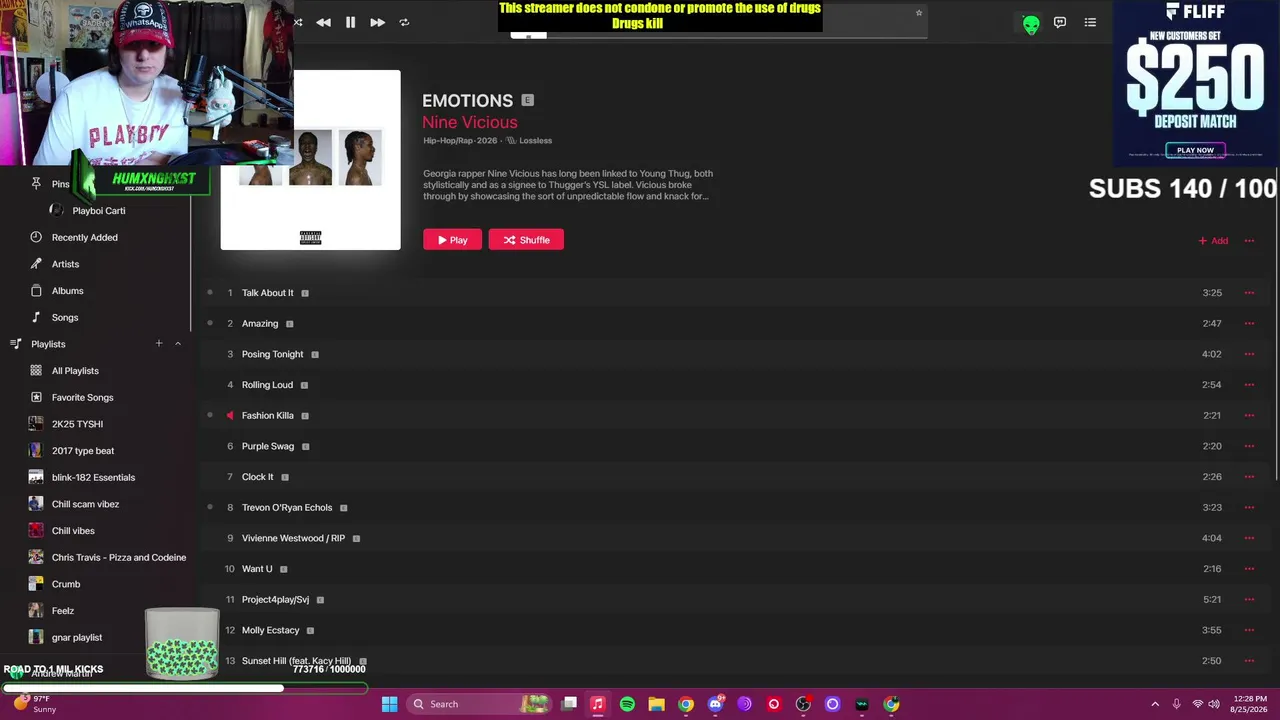The height and width of the screenshot is (720, 1280).
Task: Select the Amazing track title
Action: 260,324
